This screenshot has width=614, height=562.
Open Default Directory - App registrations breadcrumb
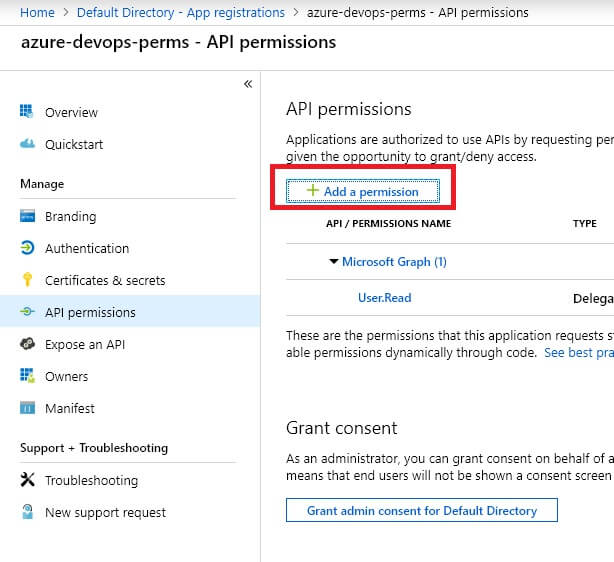click(181, 13)
